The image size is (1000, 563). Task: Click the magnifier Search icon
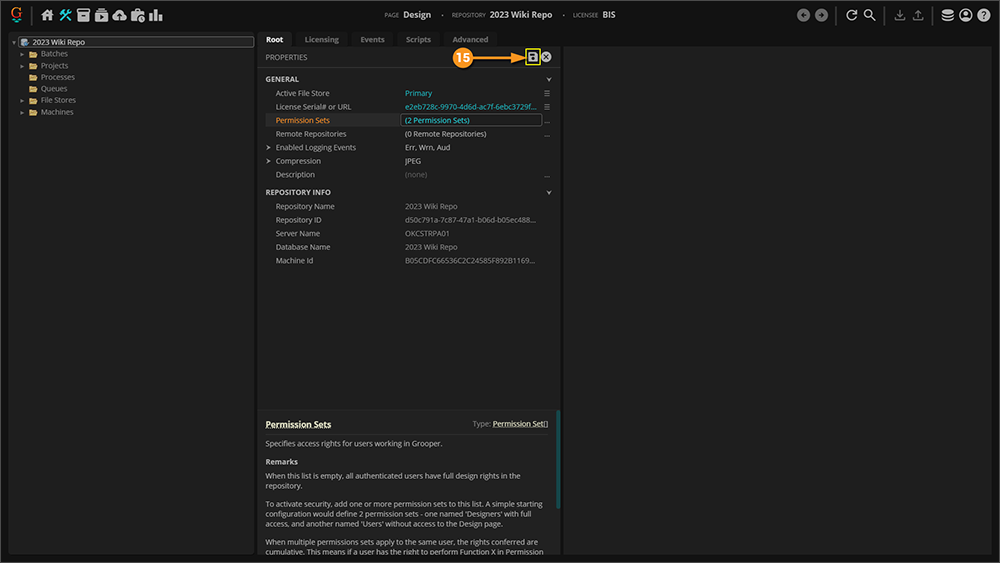pos(870,15)
